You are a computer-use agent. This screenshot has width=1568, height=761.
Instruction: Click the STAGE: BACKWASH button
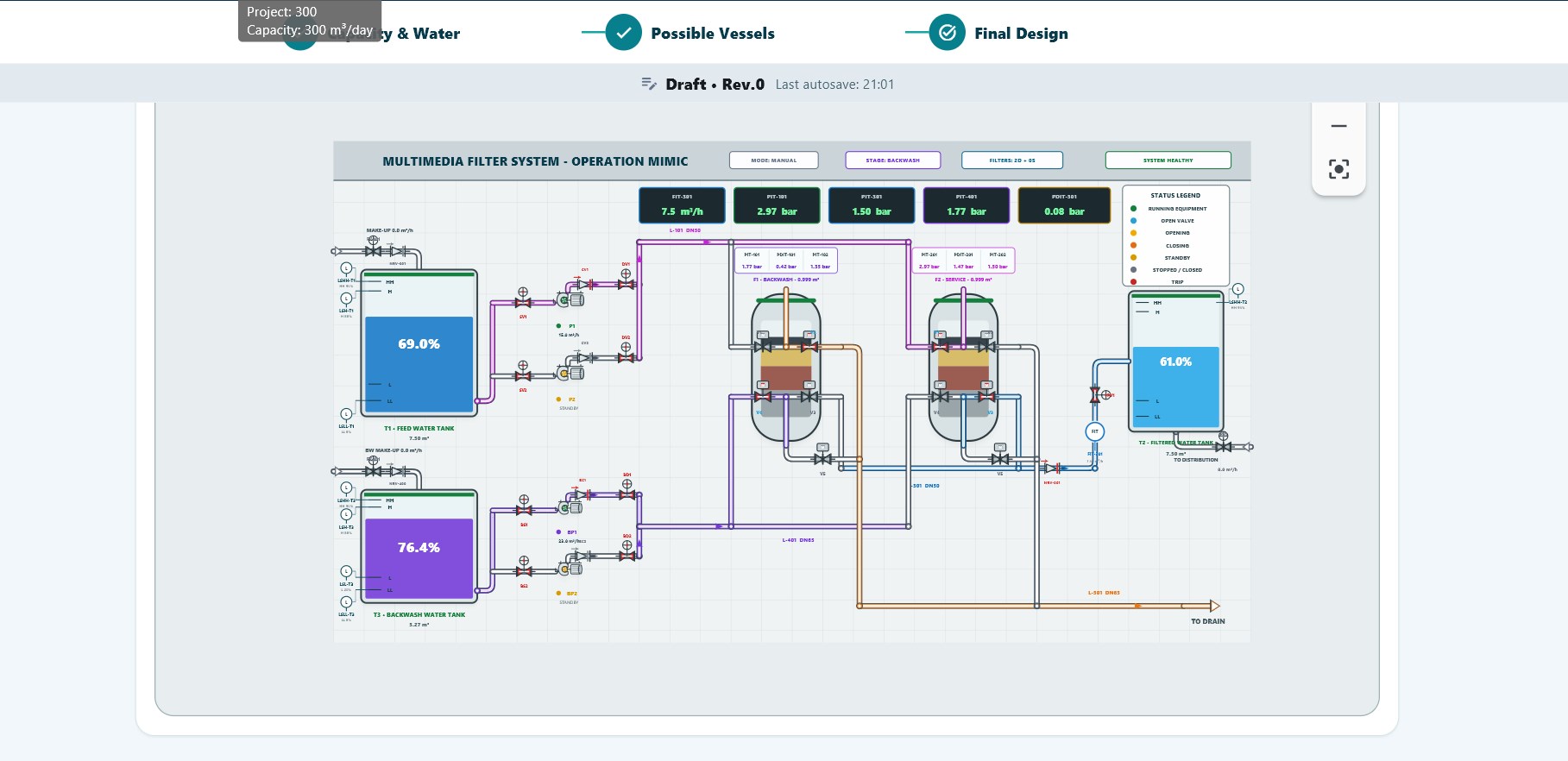point(893,160)
